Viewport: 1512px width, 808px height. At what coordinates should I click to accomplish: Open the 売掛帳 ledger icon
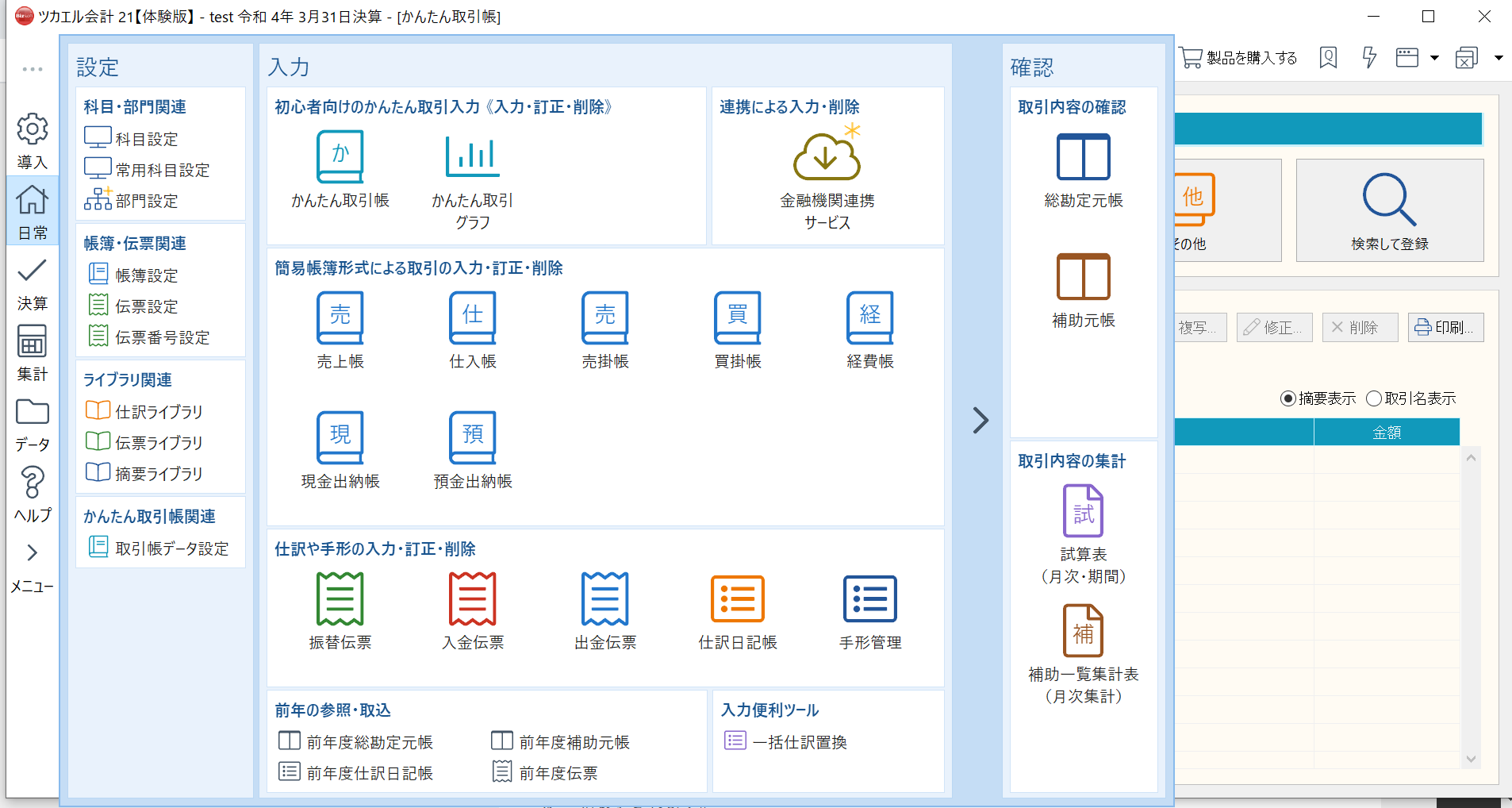pyautogui.click(x=605, y=317)
